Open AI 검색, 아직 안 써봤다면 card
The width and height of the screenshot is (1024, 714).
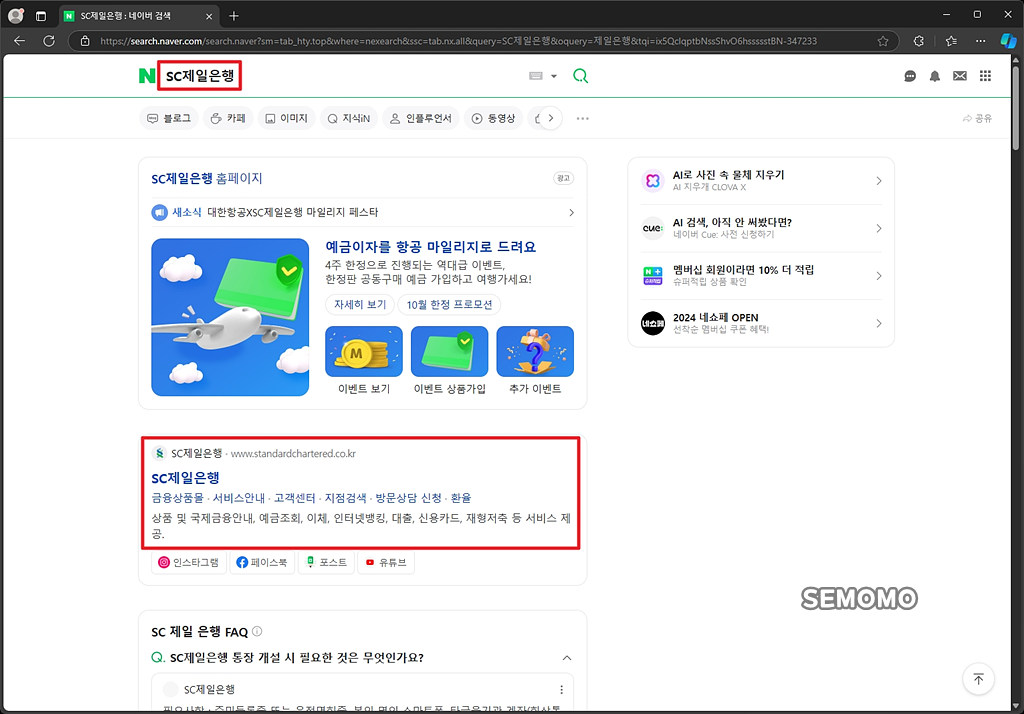[761, 229]
